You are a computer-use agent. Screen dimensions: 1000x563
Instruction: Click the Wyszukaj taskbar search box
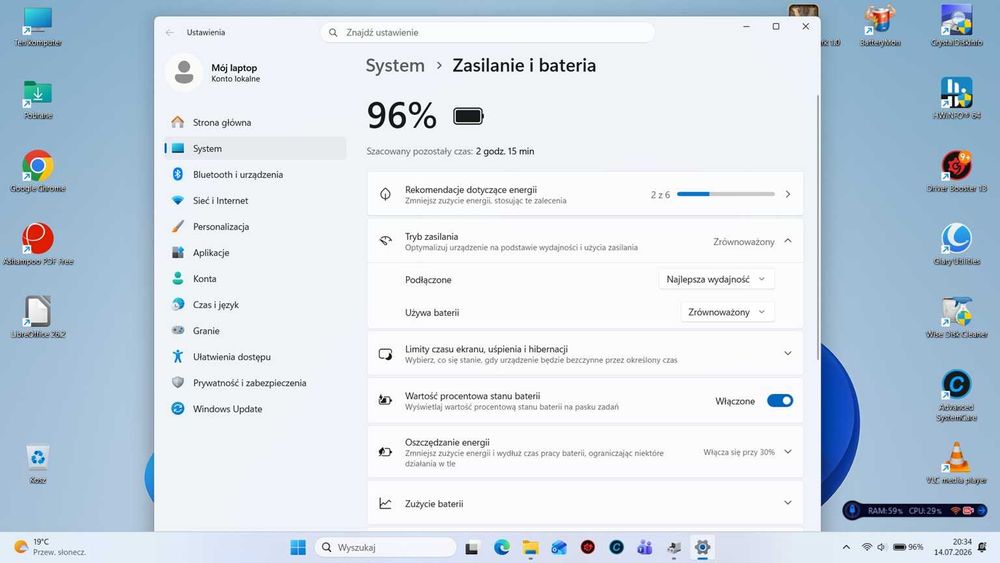tap(386, 547)
